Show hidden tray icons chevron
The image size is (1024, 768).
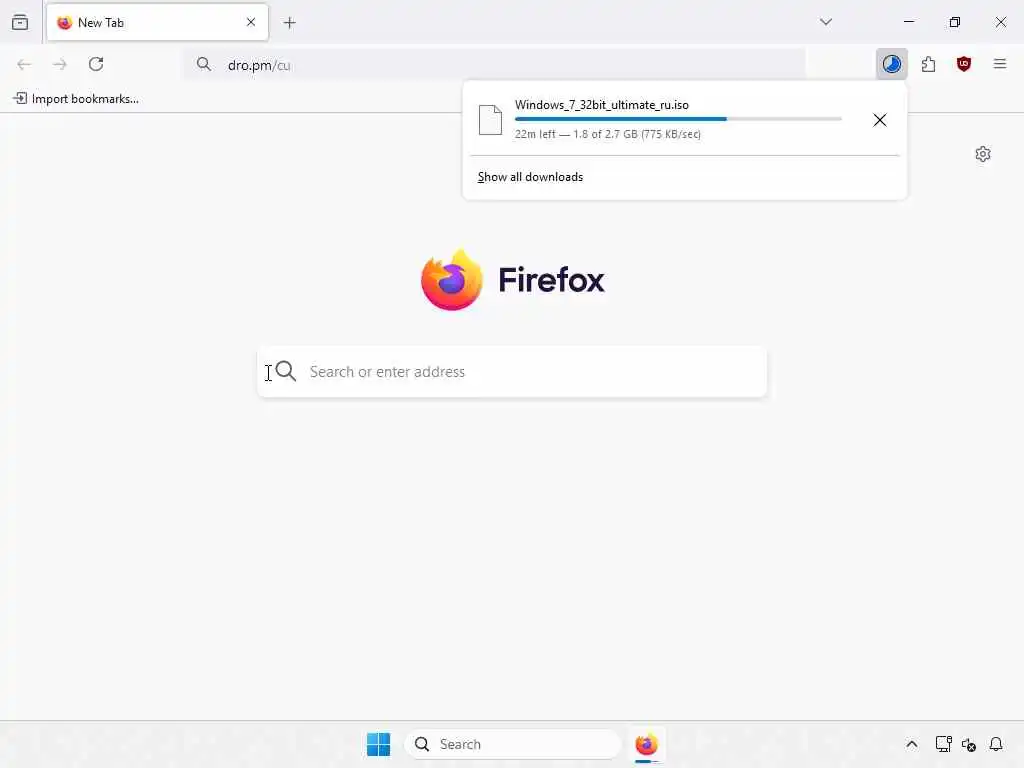click(912, 744)
